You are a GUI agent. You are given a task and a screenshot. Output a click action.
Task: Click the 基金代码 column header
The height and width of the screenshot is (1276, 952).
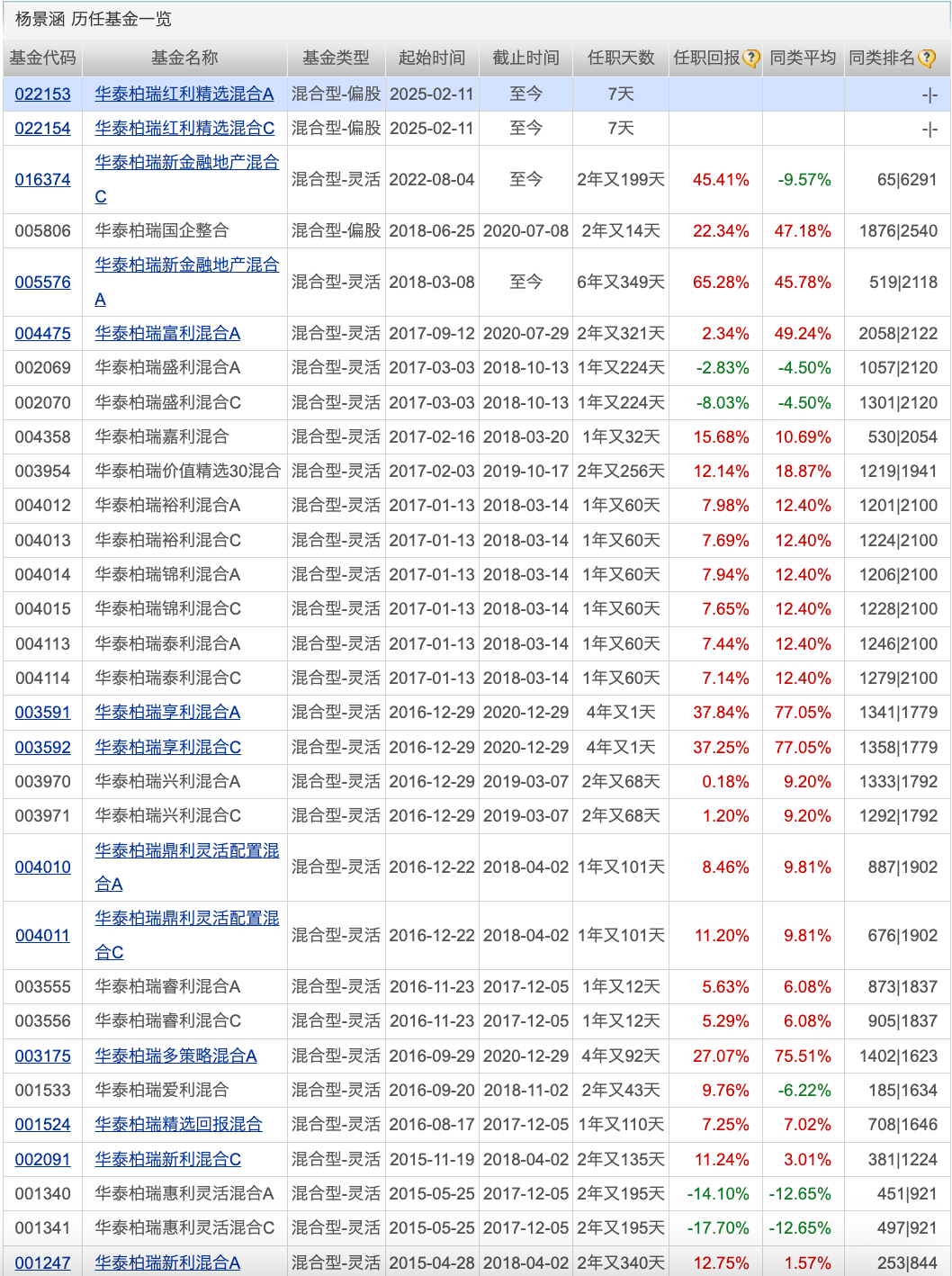coord(42,58)
